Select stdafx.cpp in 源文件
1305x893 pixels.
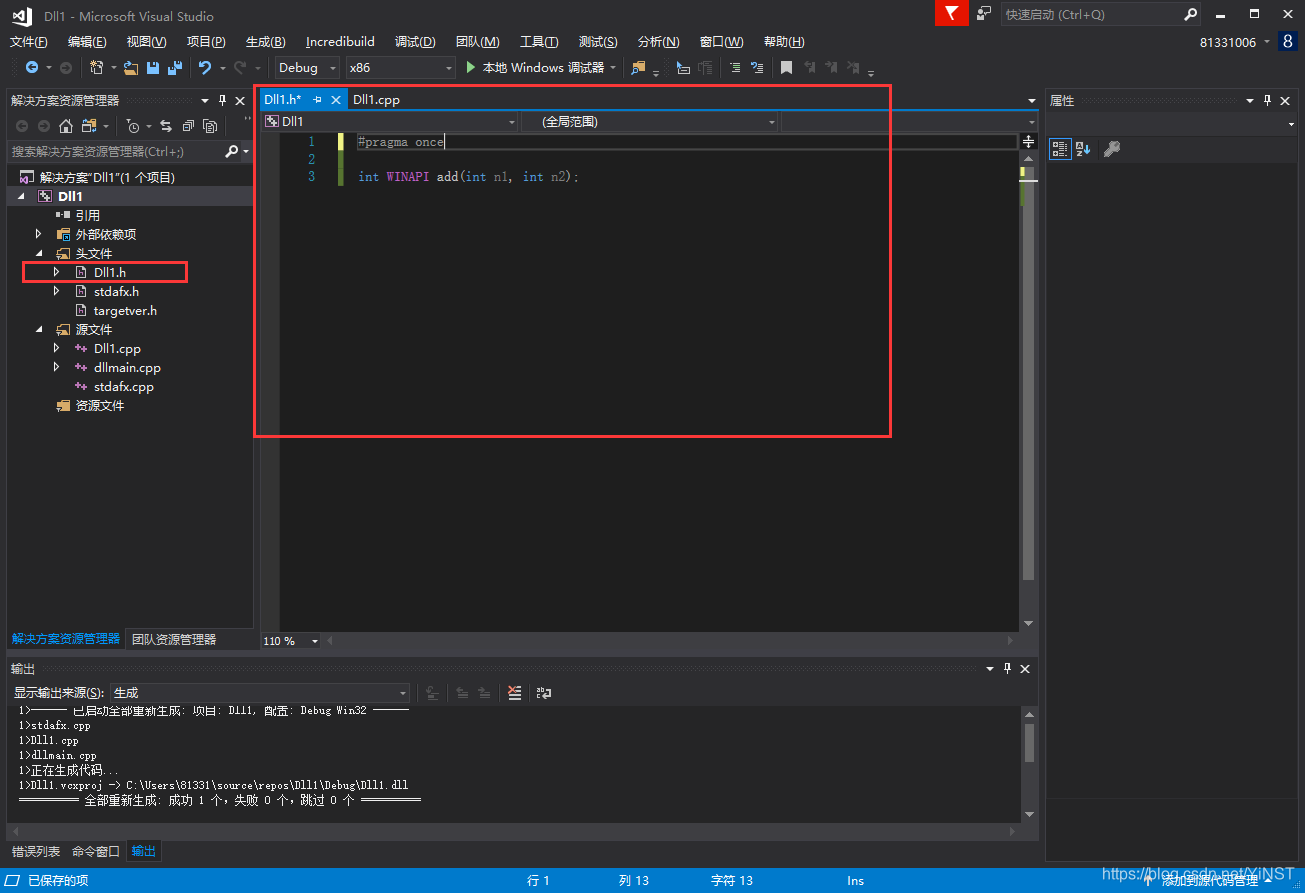(124, 387)
